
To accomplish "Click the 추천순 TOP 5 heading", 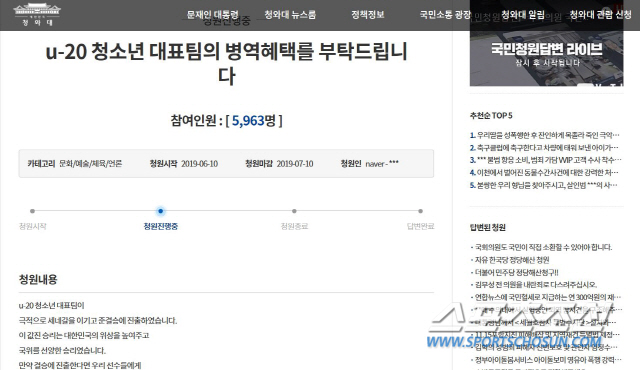I will click(491, 115).
